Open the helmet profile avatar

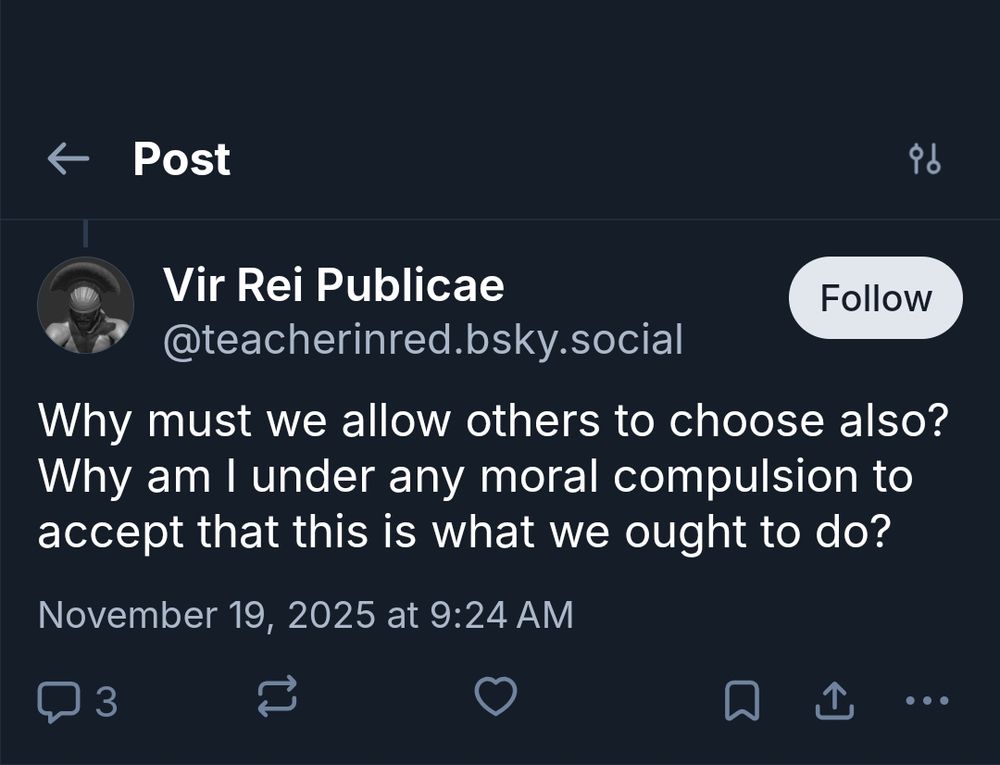click(85, 305)
